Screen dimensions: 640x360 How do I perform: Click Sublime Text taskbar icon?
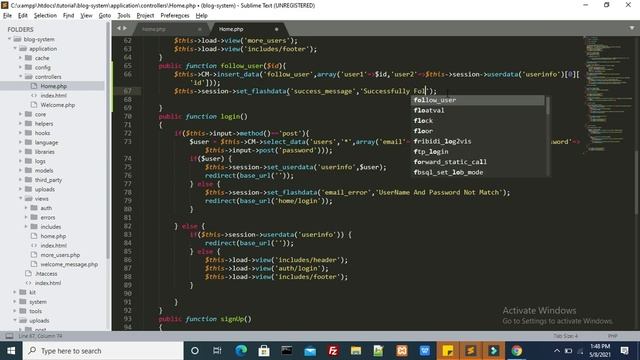pyautogui.click(x=471, y=351)
